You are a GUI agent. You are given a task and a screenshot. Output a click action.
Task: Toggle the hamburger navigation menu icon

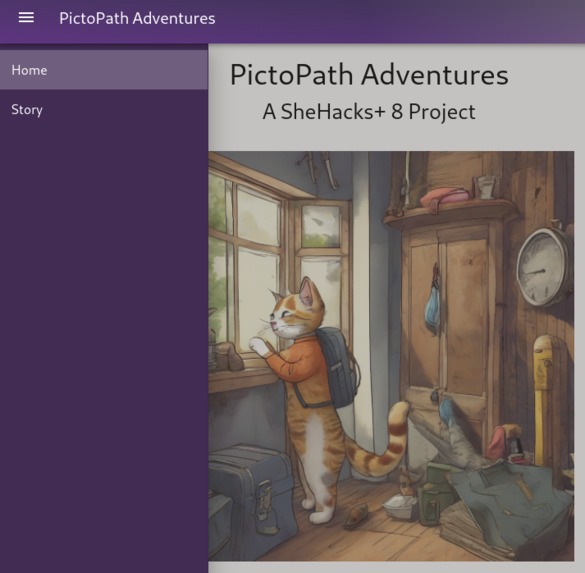(26, 18)
